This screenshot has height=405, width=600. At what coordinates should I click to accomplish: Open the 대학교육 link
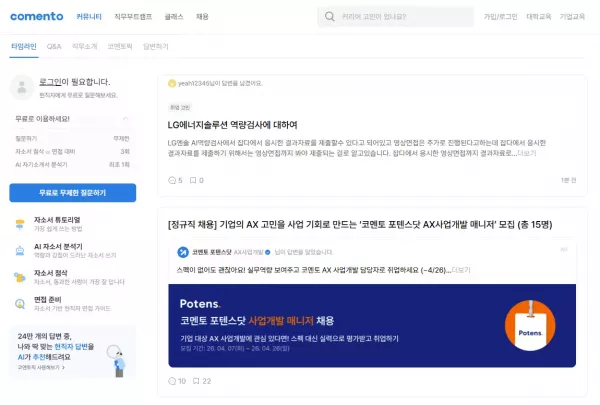539,17
